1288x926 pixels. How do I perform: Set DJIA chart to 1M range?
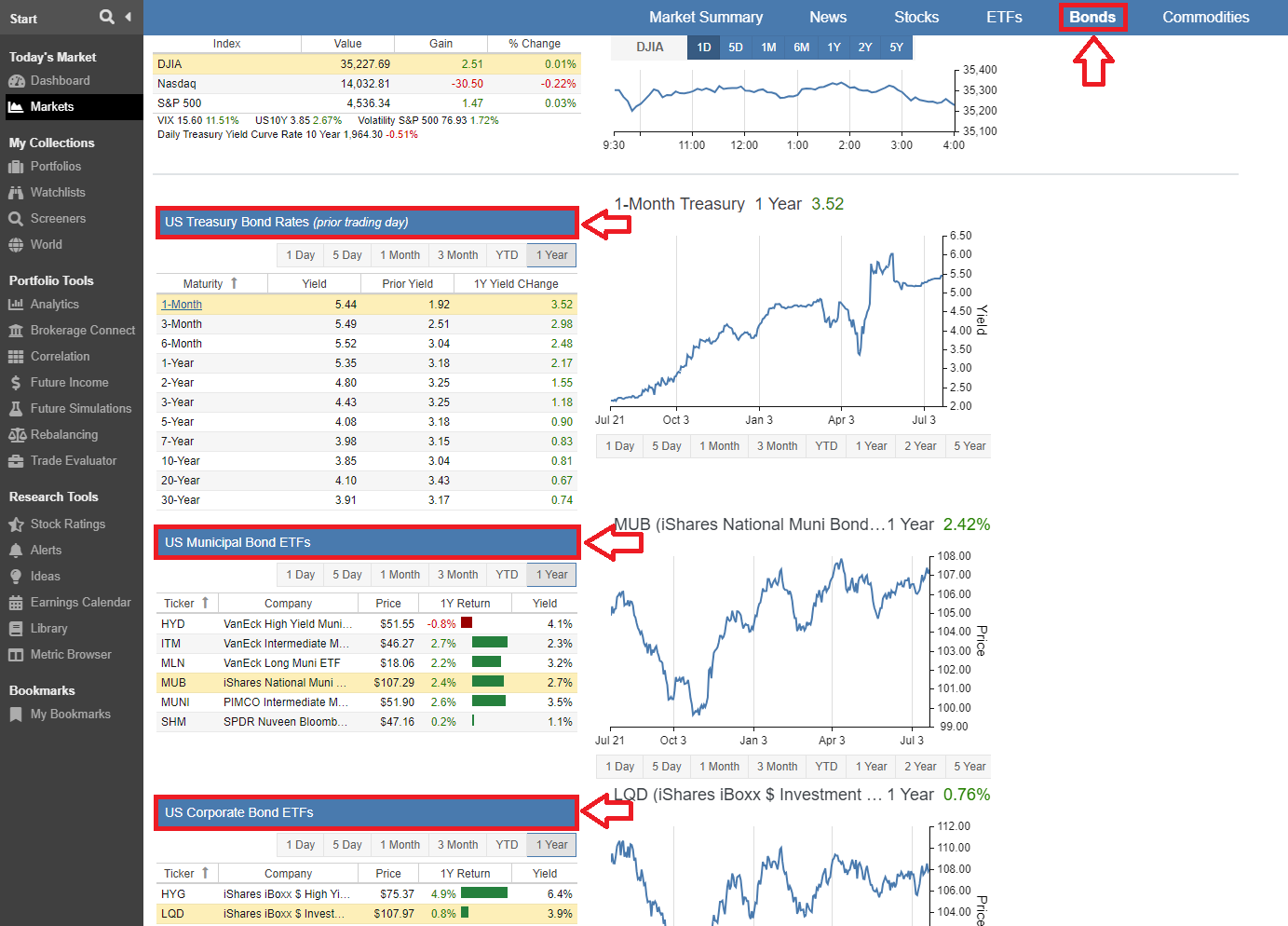coord(768,48)
